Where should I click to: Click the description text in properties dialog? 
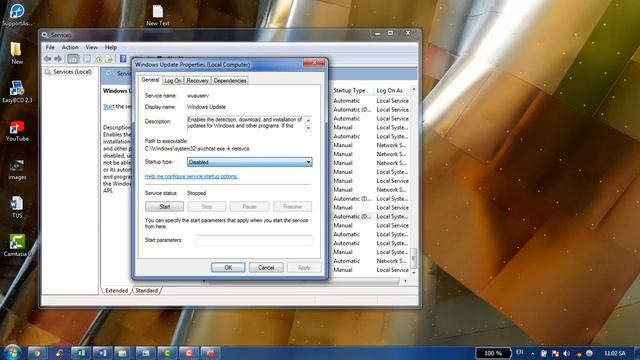tap(245, 123)
